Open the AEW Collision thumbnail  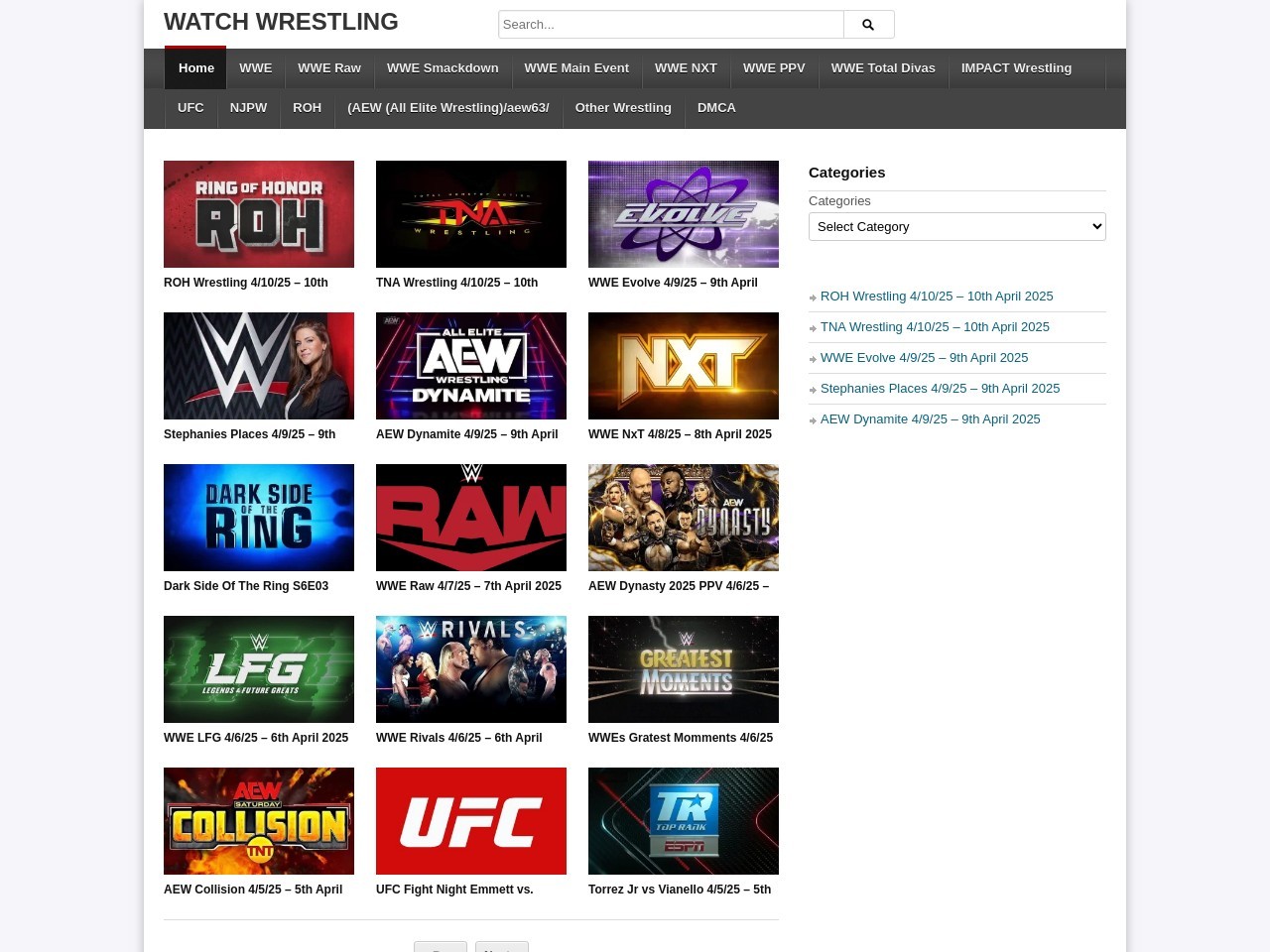click(x=259, y=821)
